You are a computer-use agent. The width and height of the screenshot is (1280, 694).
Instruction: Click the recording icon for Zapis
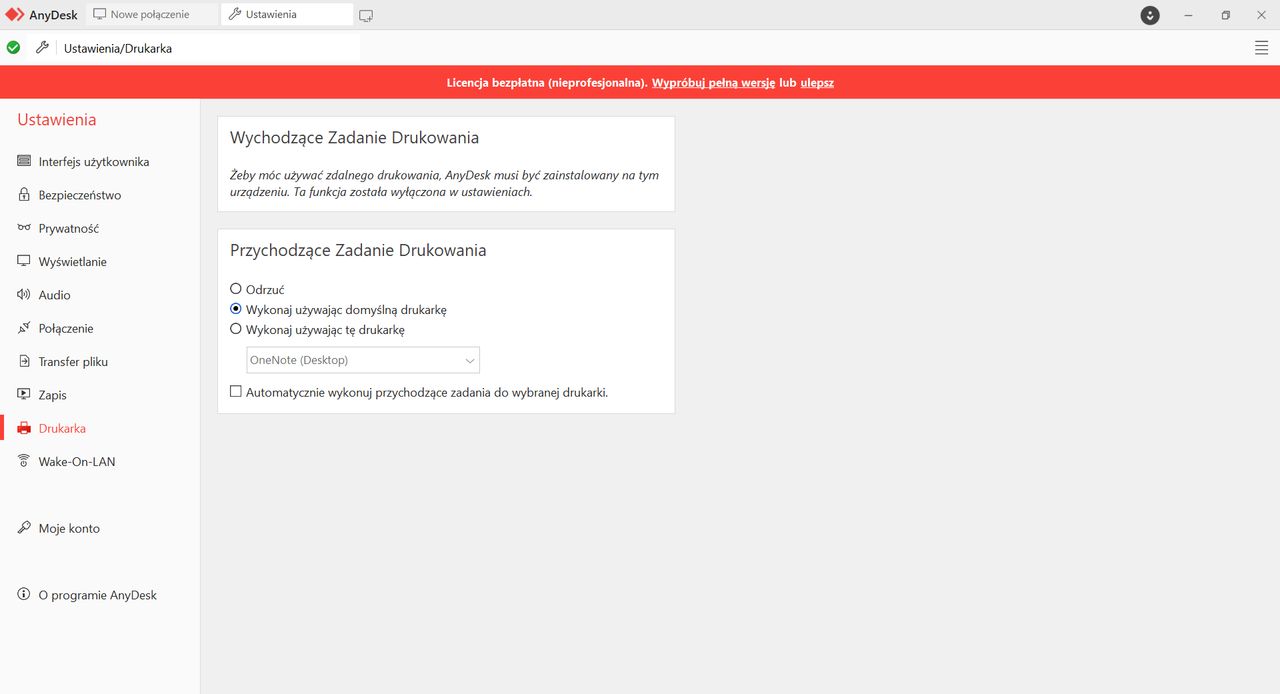[24, 395]
